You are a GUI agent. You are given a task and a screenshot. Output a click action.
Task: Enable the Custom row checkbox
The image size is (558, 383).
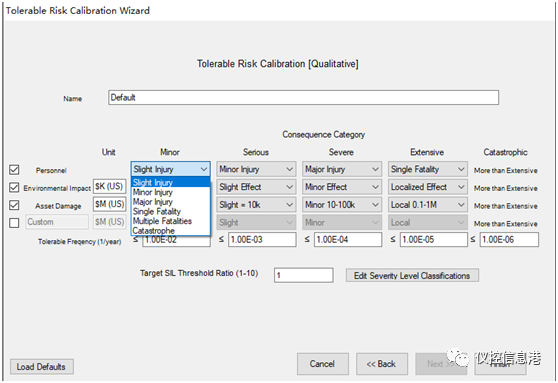(14, 223)
